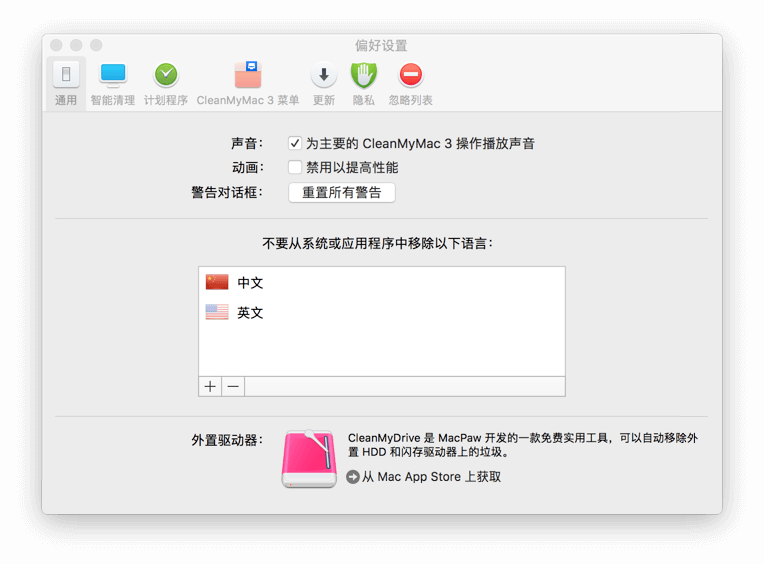This screenshot has height=564, width=764.
Task: Add a language with the plus button
Action: click(210, 386)
